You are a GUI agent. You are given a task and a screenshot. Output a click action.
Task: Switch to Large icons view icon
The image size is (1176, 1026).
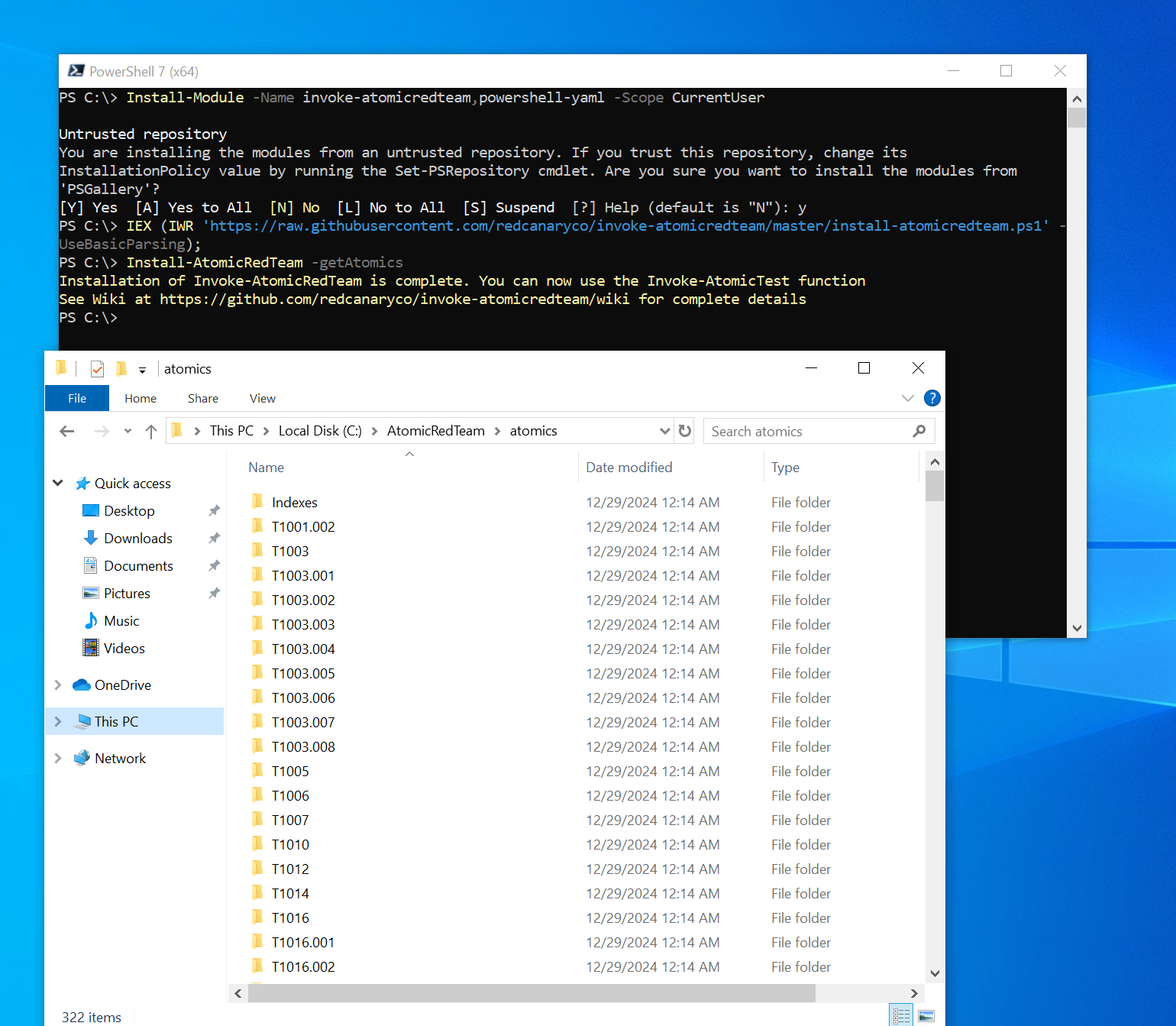pyautogui.click(x=926, y=1016)
